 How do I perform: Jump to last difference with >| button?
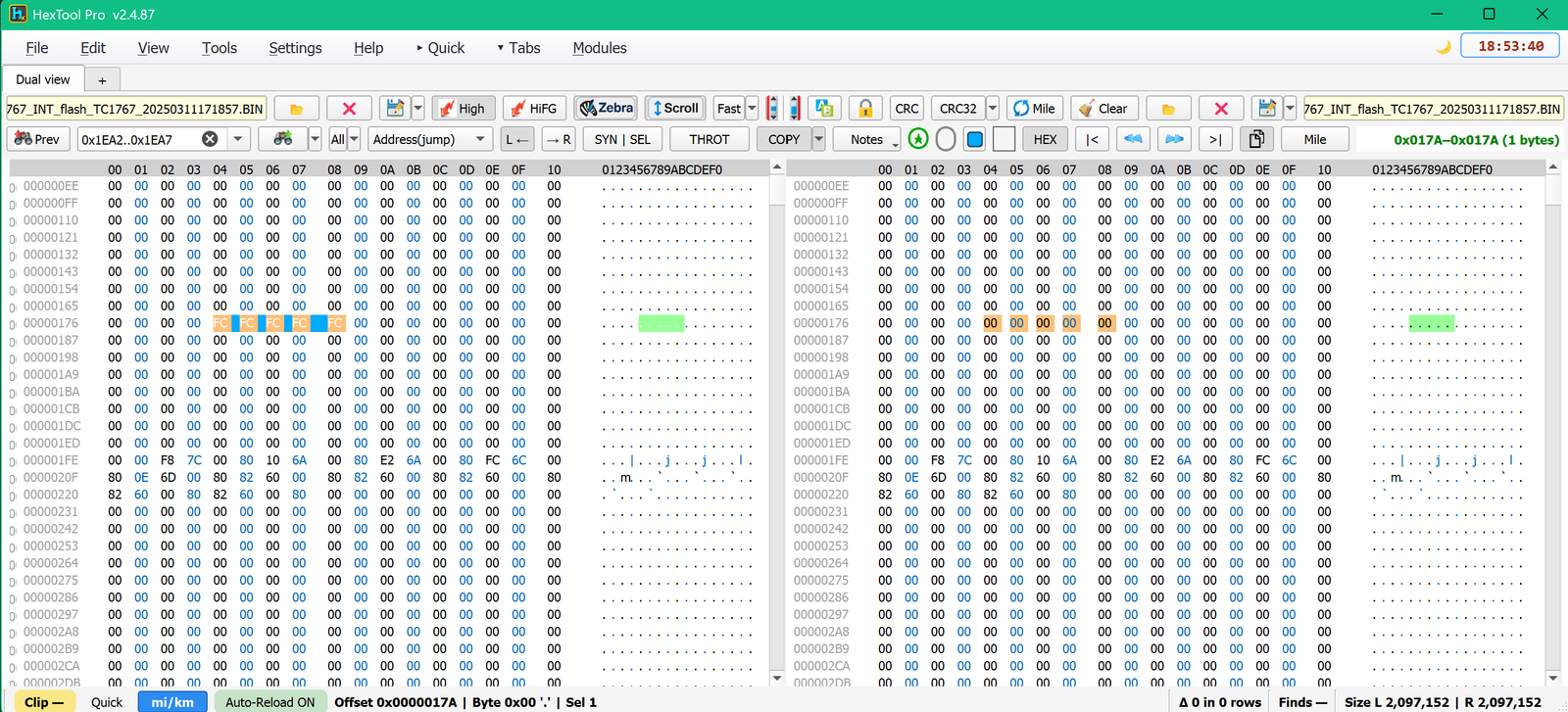1215,139
